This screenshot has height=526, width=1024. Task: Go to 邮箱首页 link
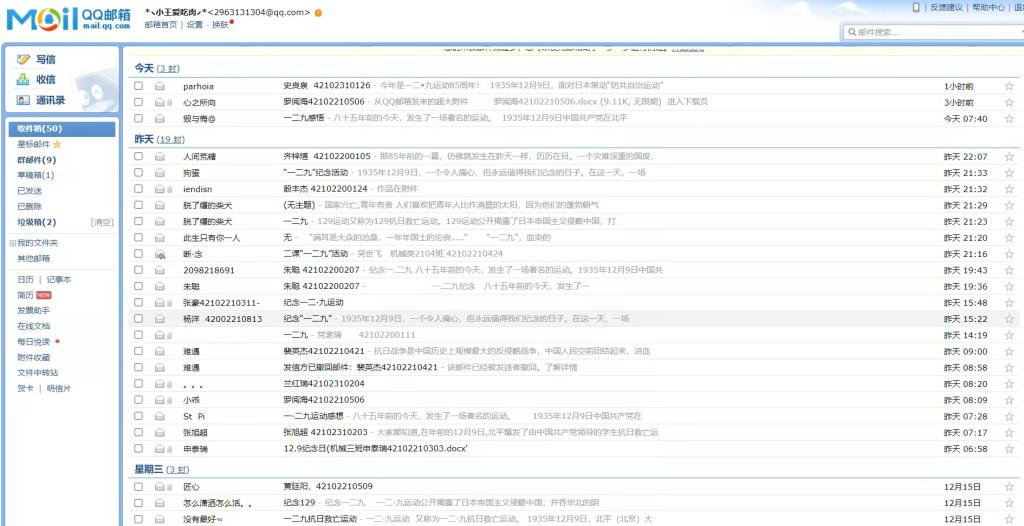161,25
